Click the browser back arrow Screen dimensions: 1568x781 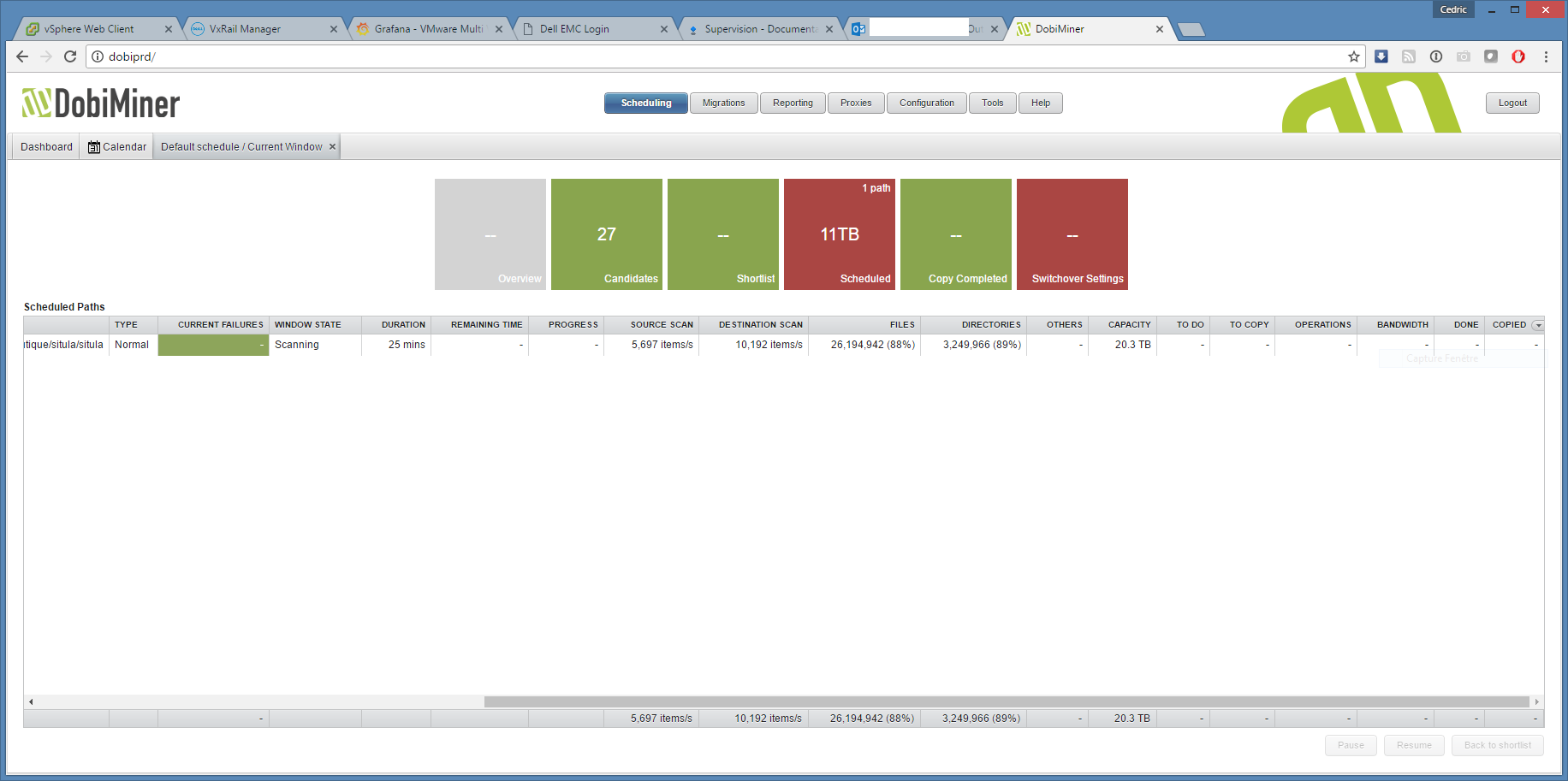click(22, 56)
